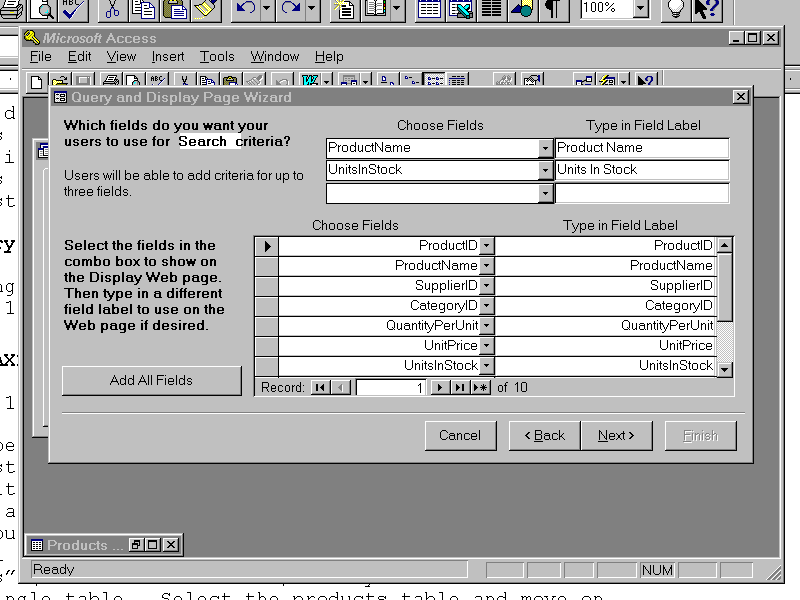Click the next record arrow button
The width and height of the screenshot is (800, 600).
[x=439, y=387]
